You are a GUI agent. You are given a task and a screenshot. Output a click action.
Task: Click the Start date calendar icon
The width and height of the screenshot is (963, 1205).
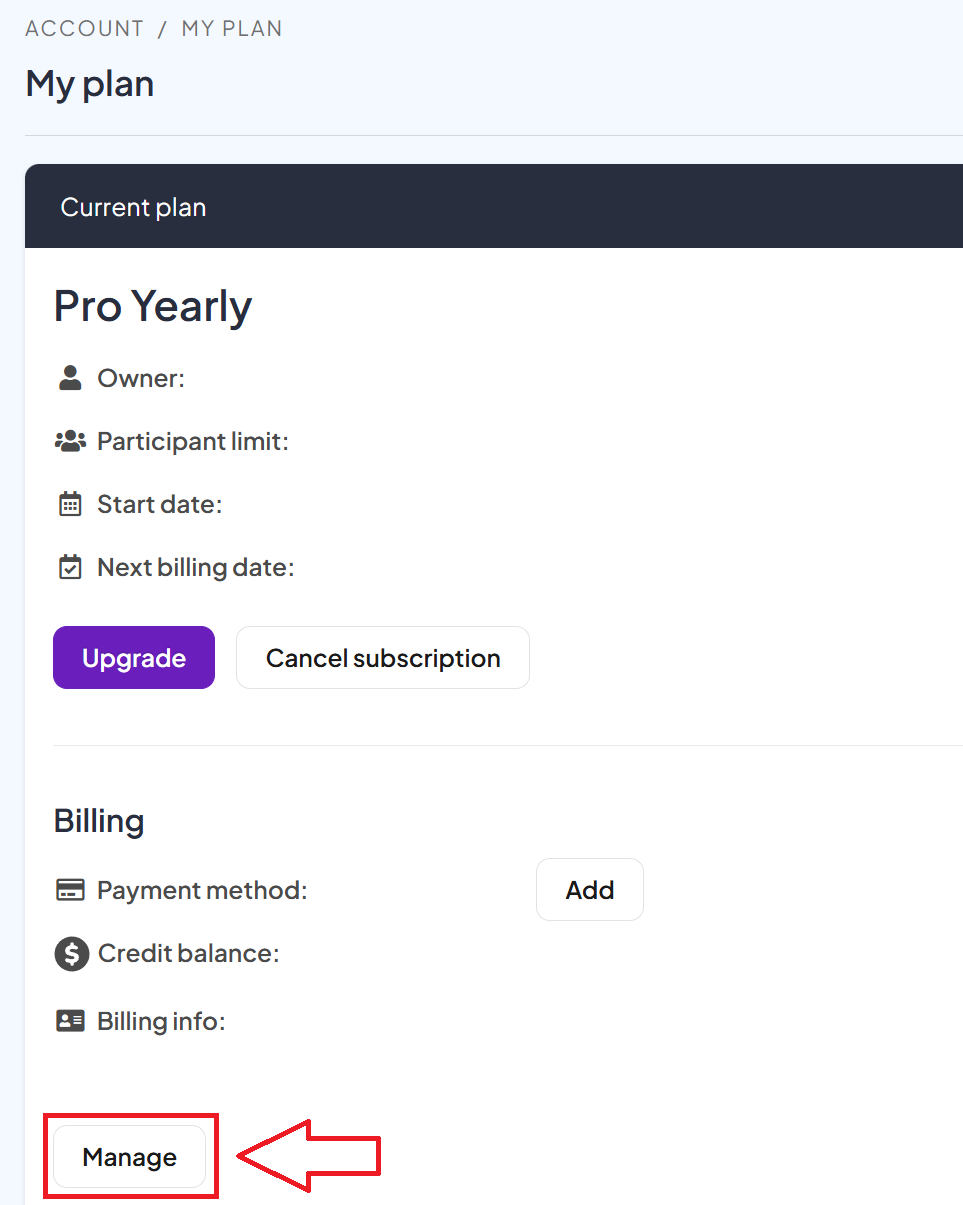click(70, 504)
